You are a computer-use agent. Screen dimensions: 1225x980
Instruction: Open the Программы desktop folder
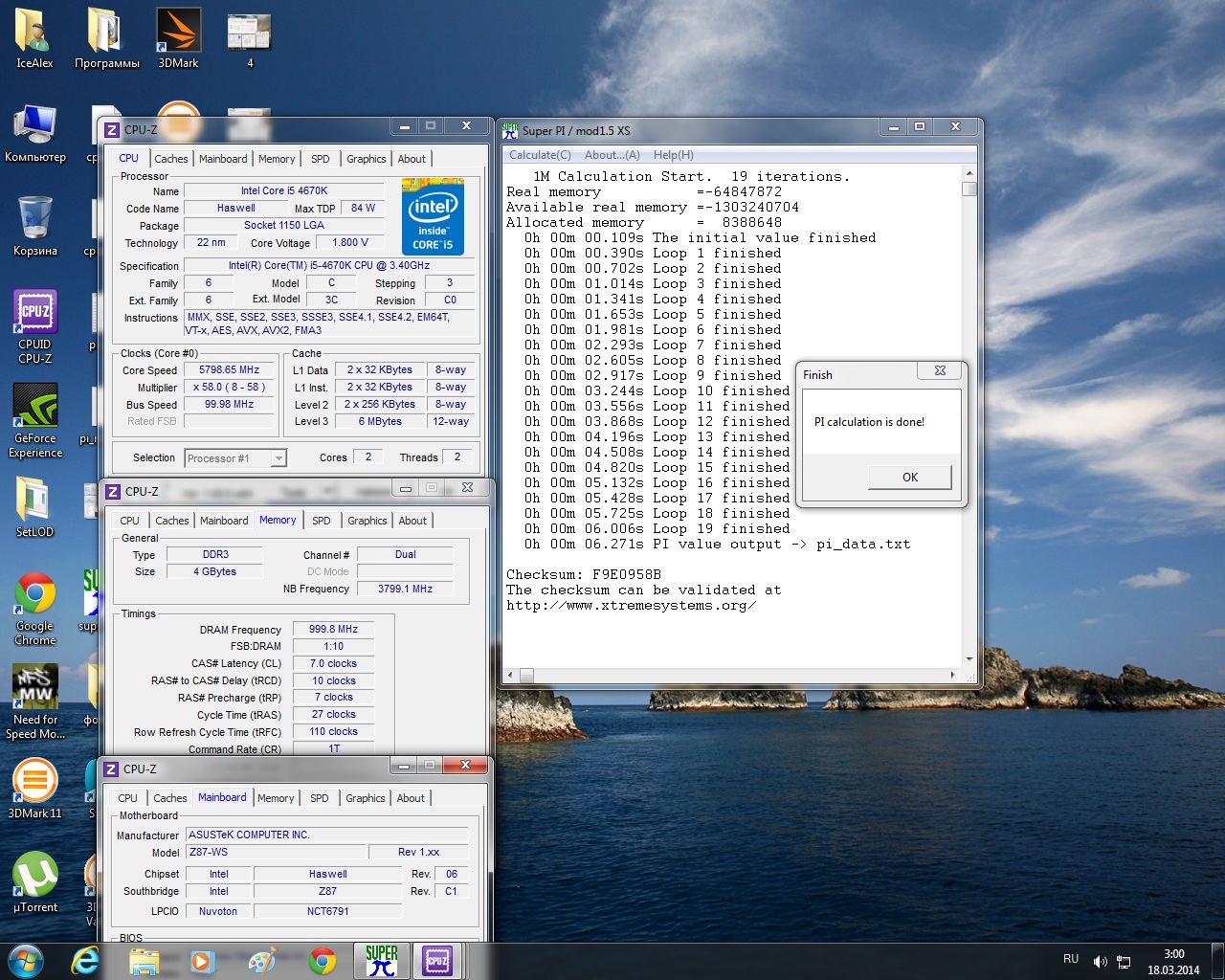coord(106,38)
